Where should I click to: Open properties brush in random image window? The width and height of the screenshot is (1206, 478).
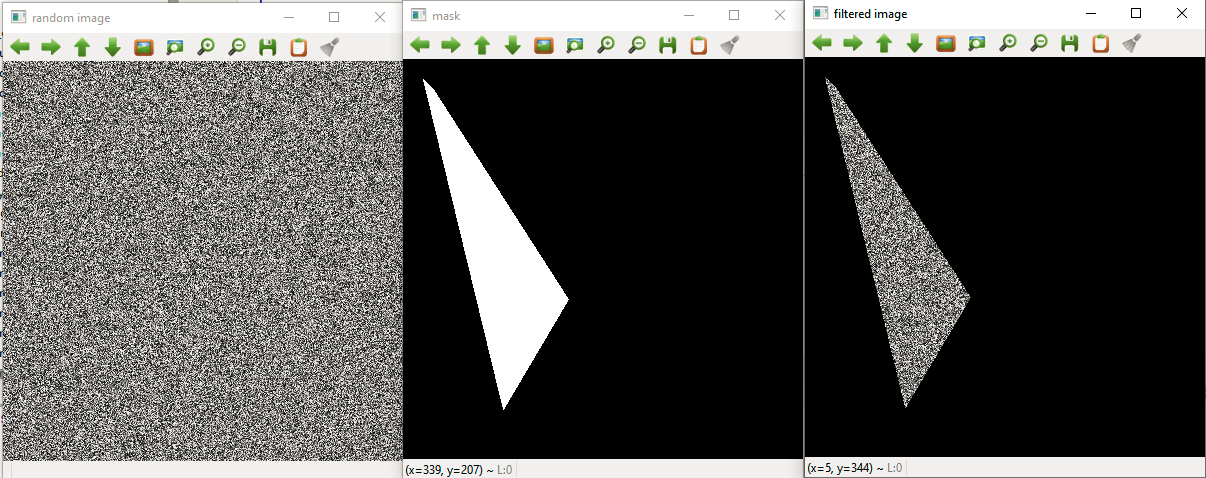[329, 46]
